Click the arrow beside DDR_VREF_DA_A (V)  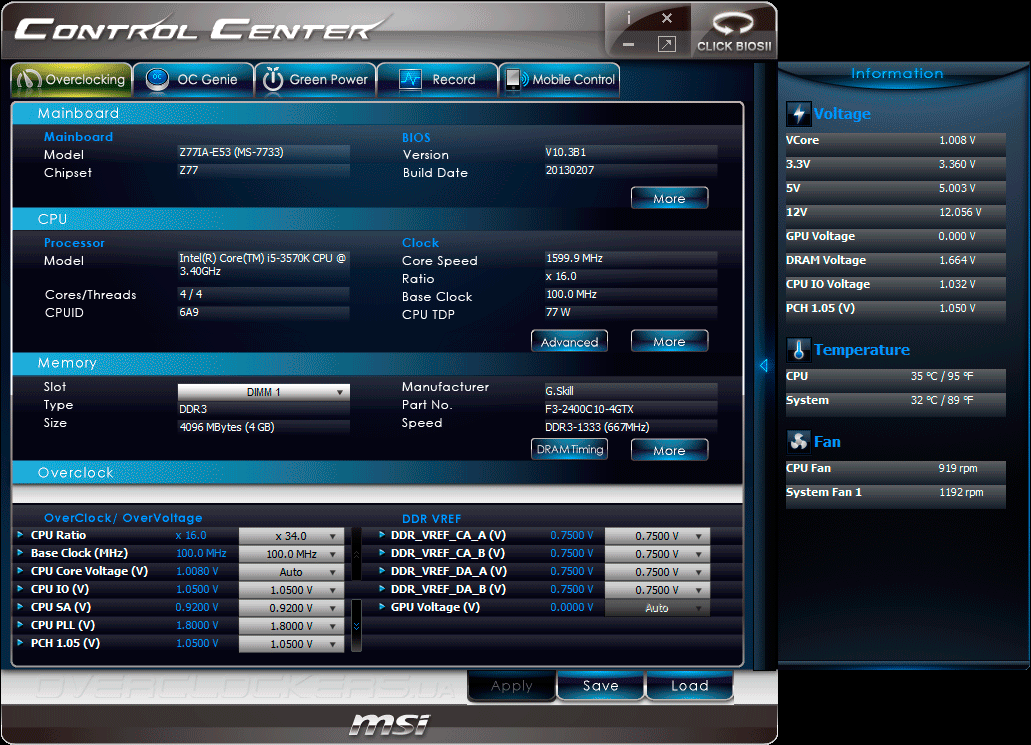pyautogui.click(x=381, y=571)
